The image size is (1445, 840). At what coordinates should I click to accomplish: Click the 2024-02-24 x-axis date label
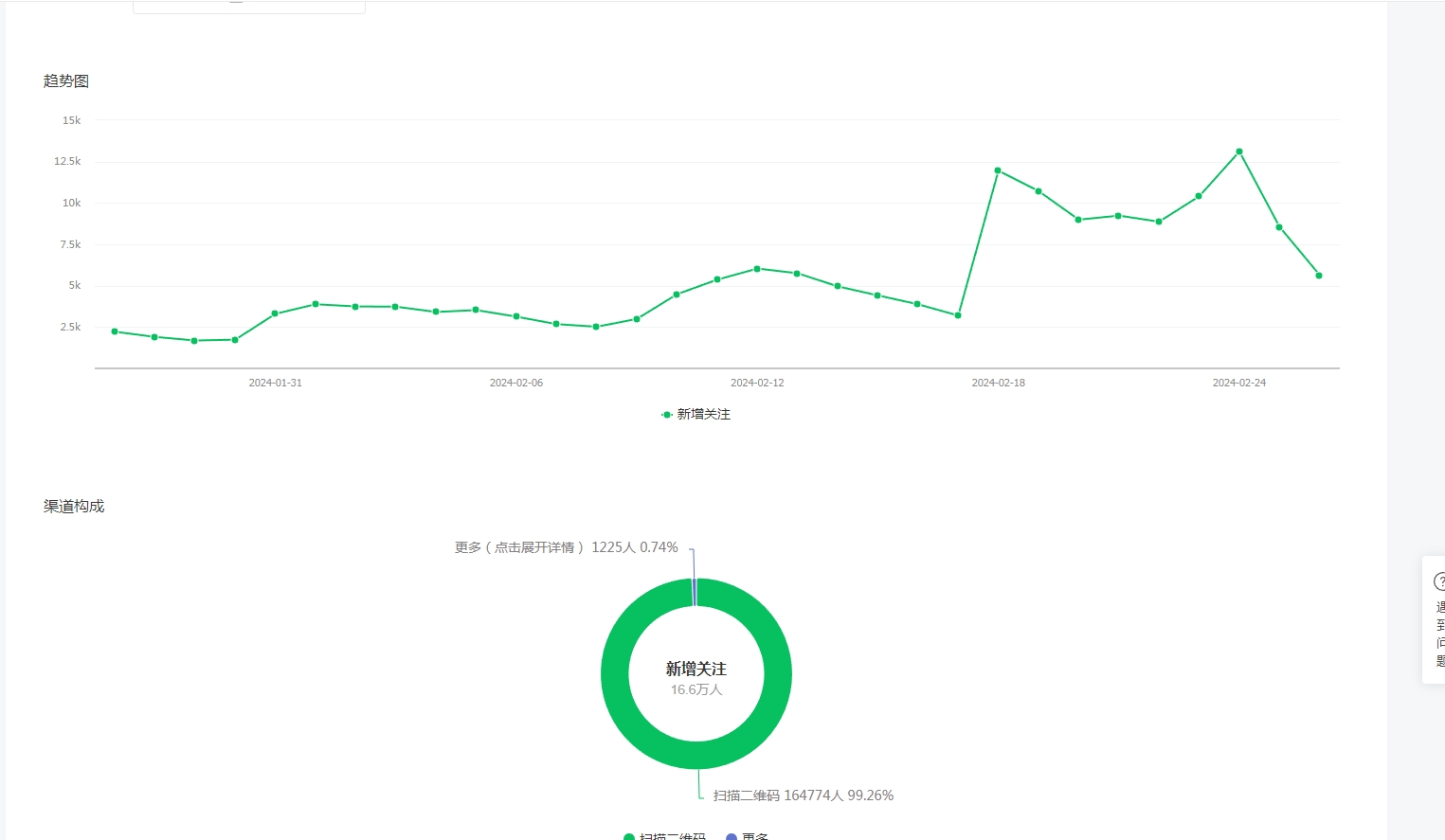(x=1239, y=383)
